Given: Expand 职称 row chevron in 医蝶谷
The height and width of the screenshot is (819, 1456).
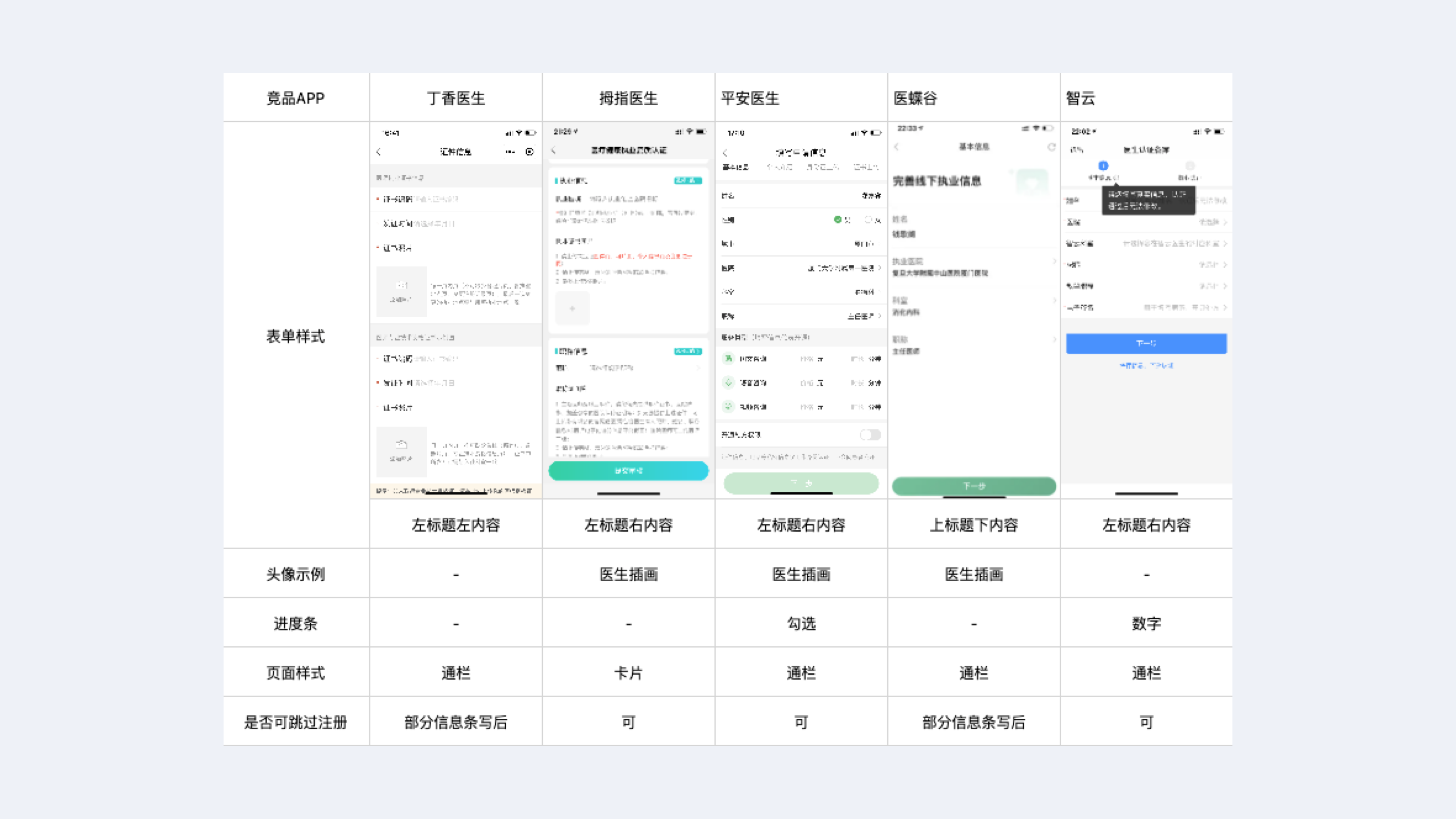Looking at the screenshot, I should pyautogui.click(x=1054, y=339).
